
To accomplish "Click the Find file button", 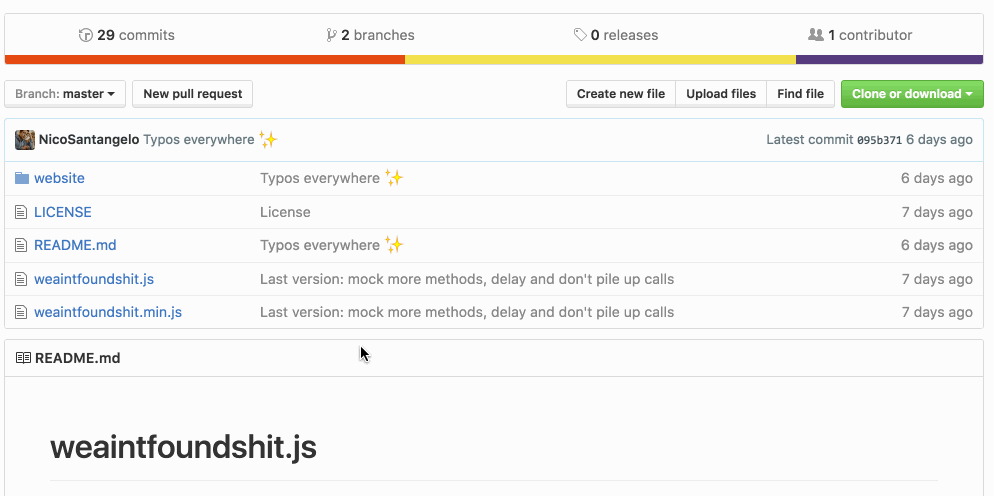I will 800,94.
